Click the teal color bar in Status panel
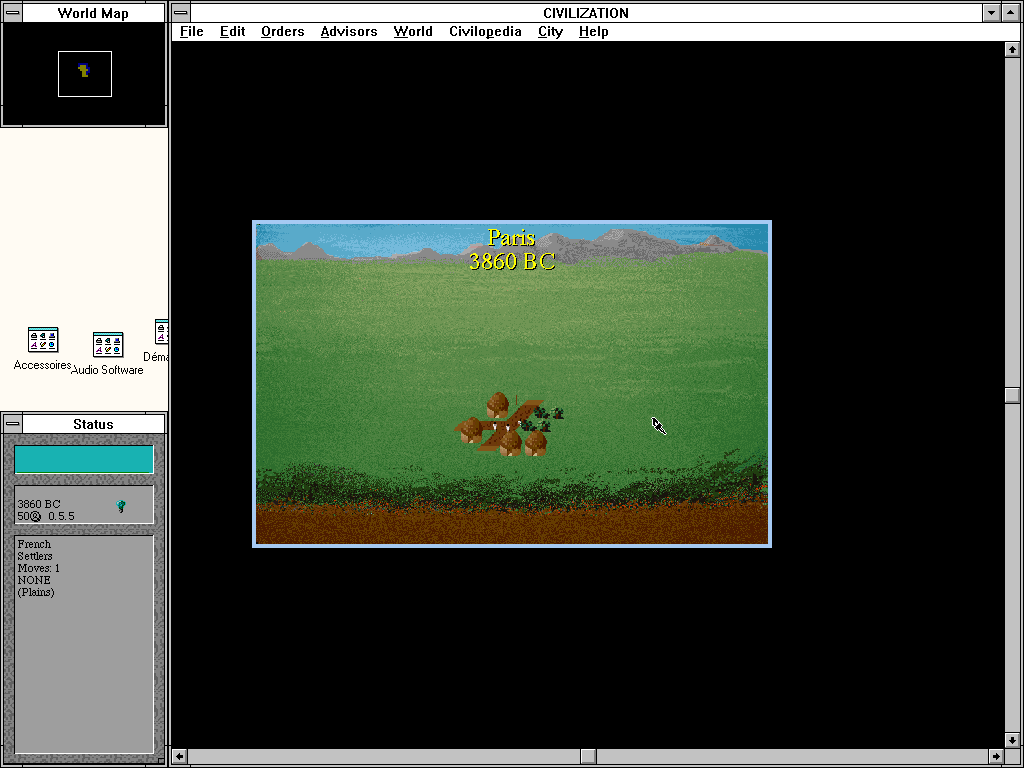This screenshot has width=1024, height=768. point(84,459)
